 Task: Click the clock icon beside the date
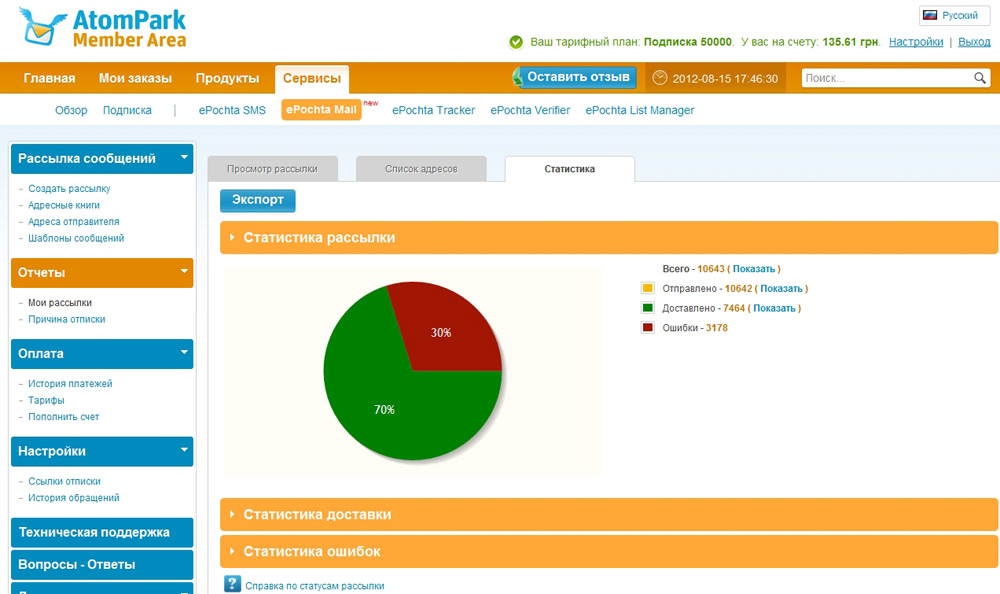(661, 78)
